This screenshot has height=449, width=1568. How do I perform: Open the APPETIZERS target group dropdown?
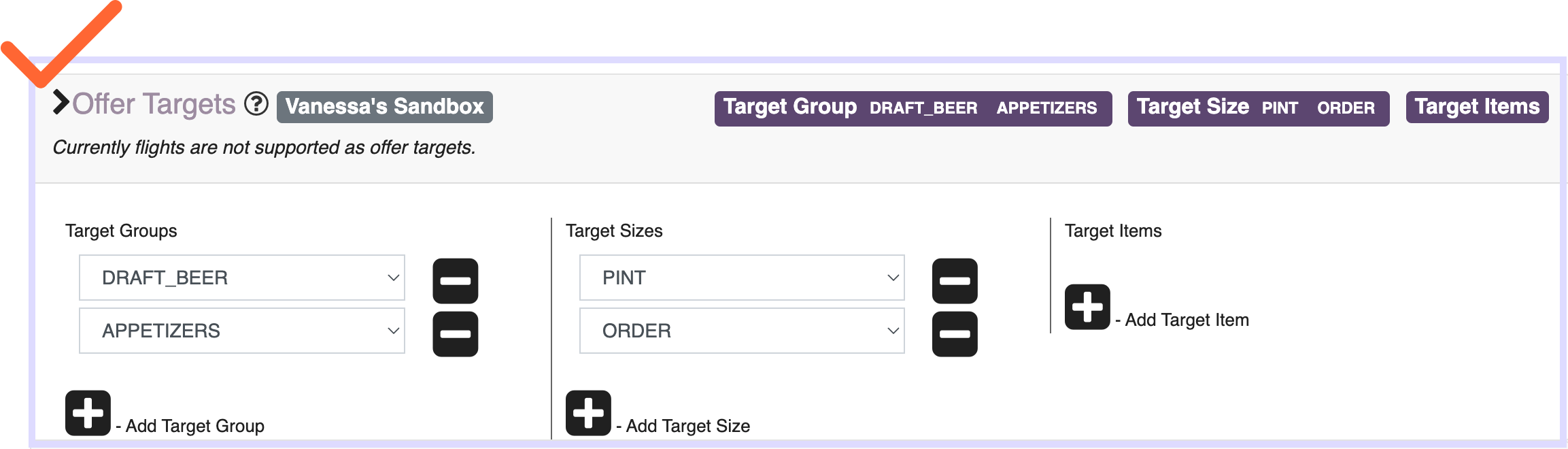(242, 331)
